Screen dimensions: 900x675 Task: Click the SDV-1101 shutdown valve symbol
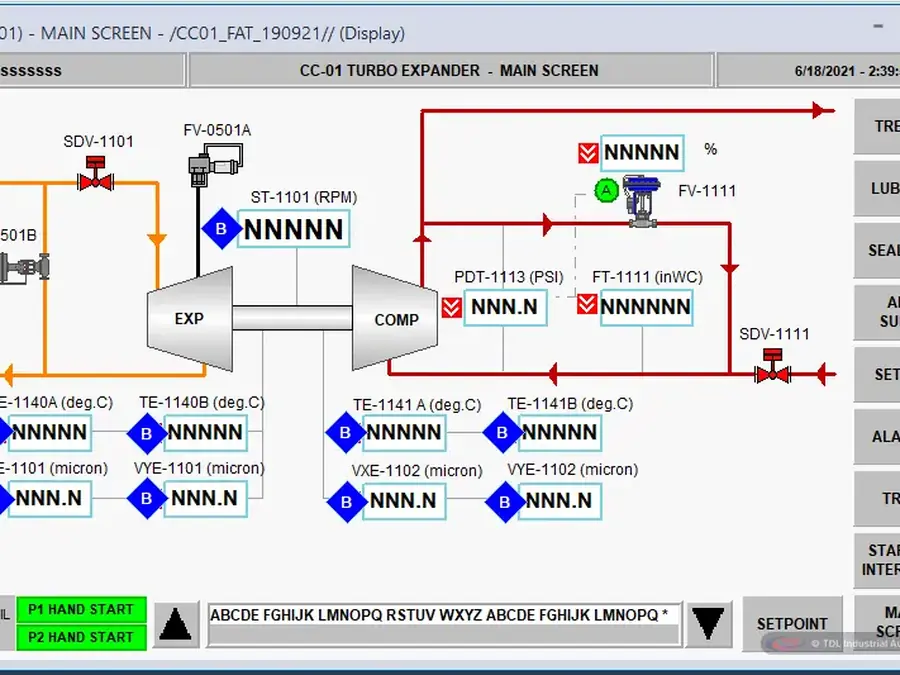[x=95, y=173]
